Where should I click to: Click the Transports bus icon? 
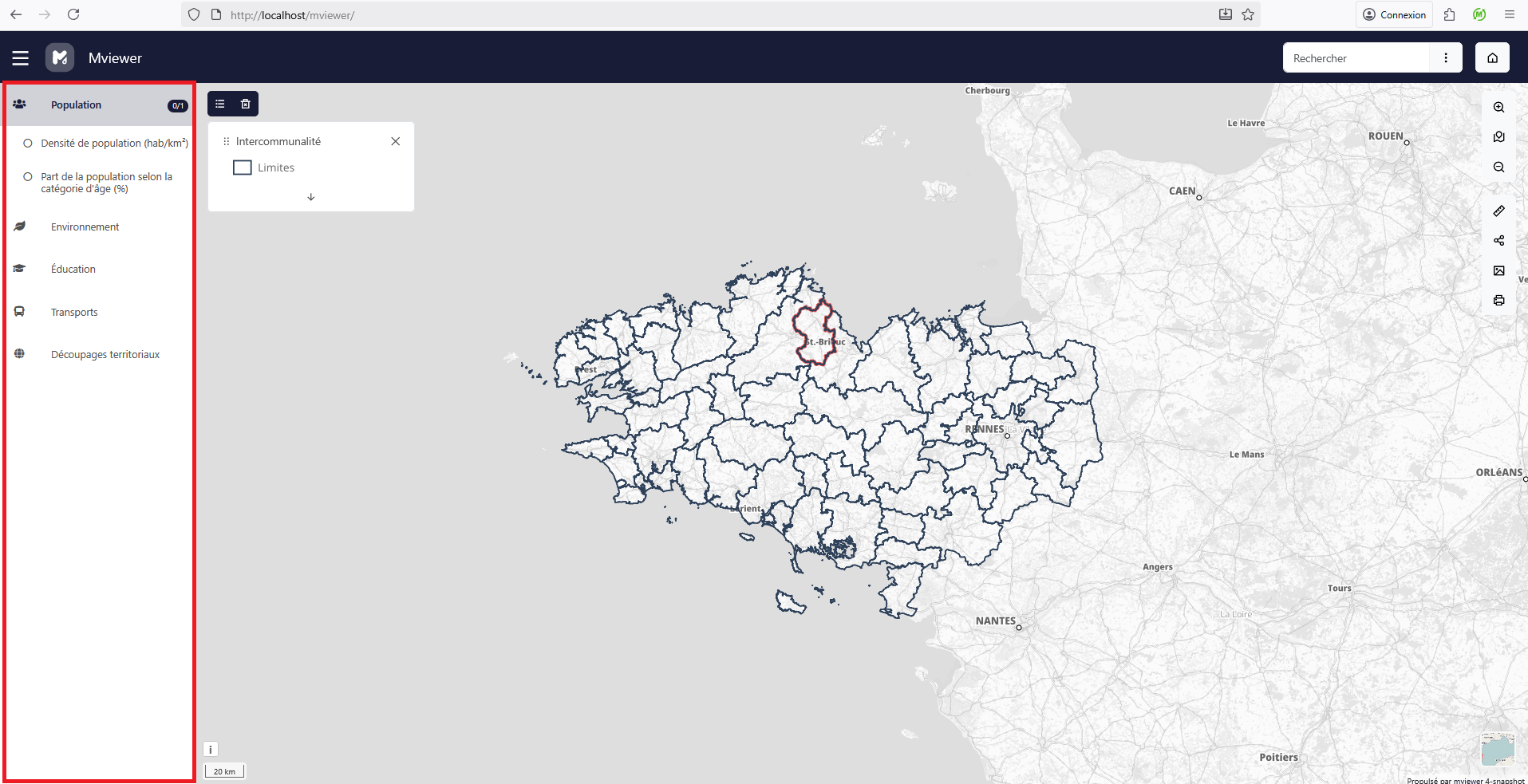[x=20, y=312]
